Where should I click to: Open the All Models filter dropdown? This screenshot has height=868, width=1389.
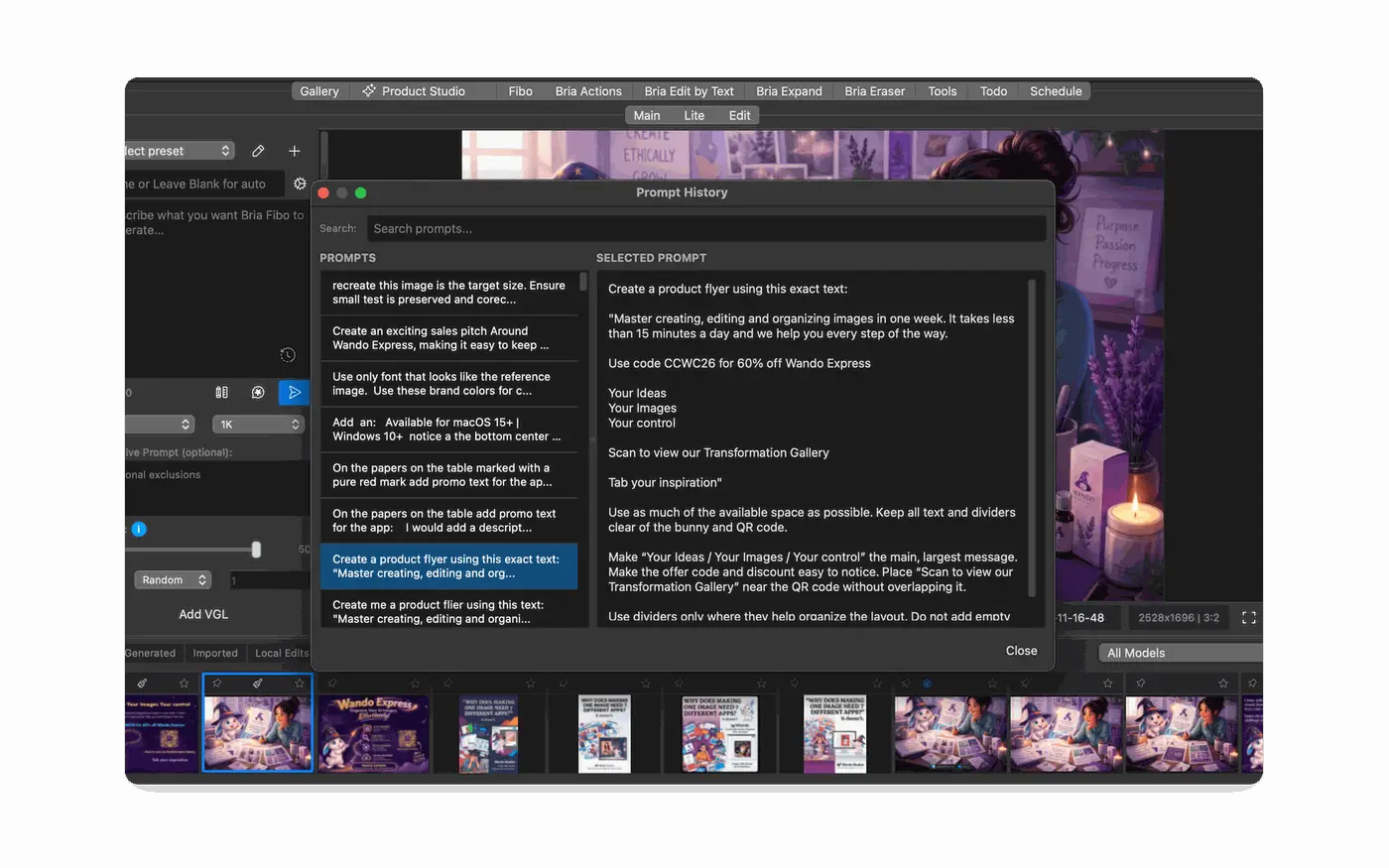click(1181, 653)
